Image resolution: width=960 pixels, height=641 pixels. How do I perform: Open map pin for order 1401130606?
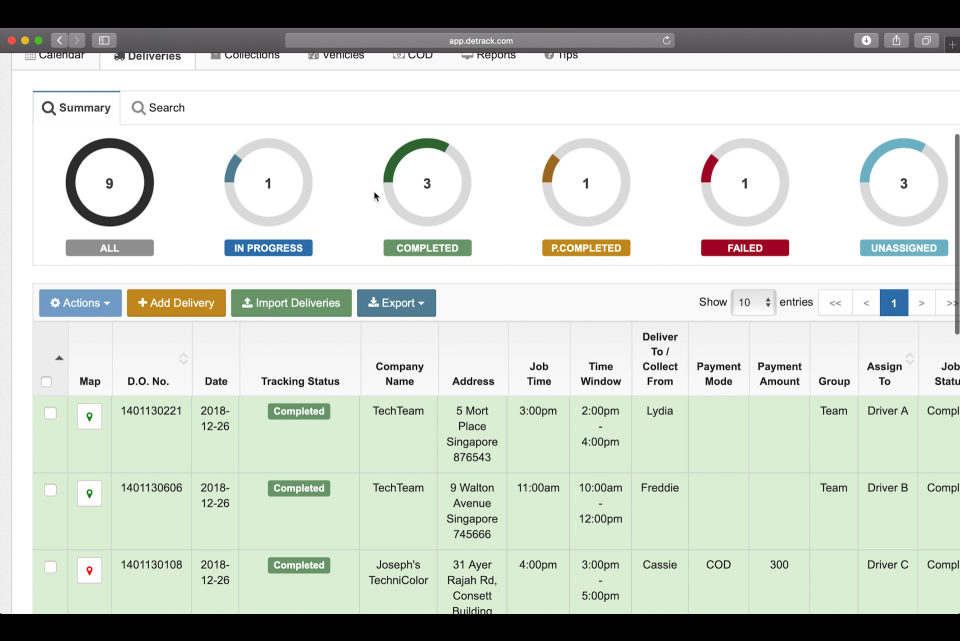[89, 493]
